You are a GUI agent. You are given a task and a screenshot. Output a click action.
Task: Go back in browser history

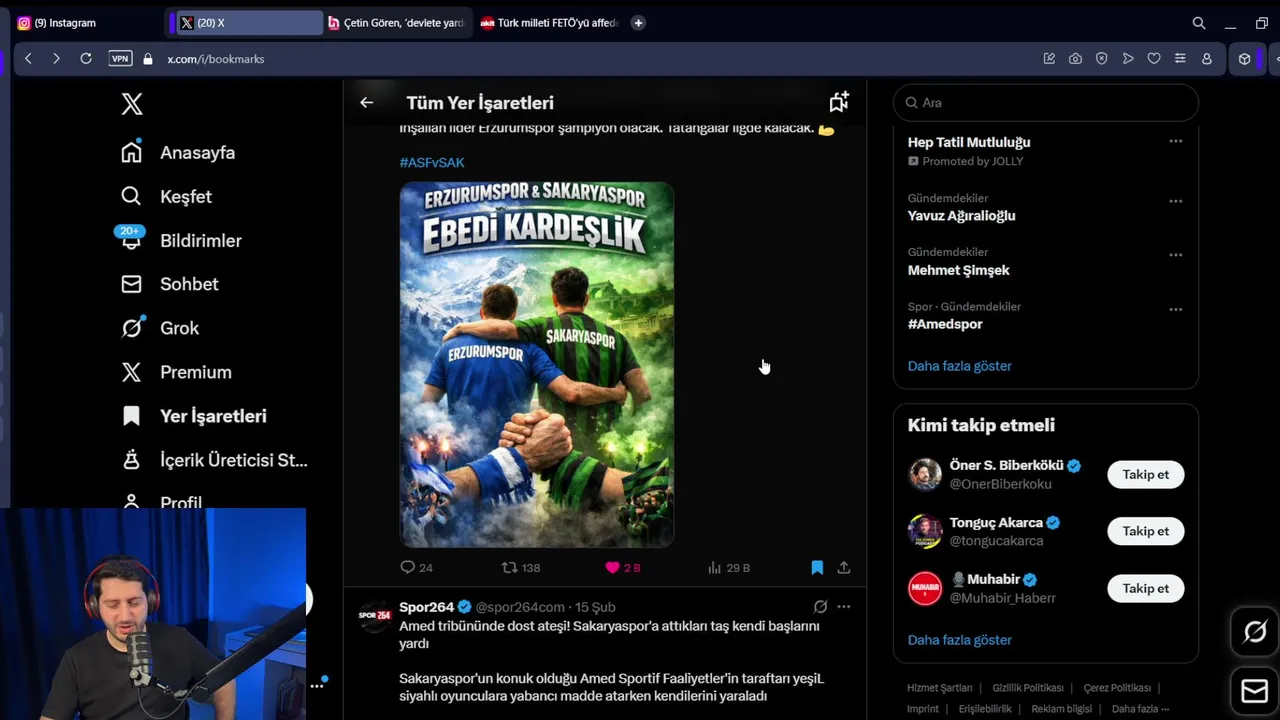click(x=28, y=59)
